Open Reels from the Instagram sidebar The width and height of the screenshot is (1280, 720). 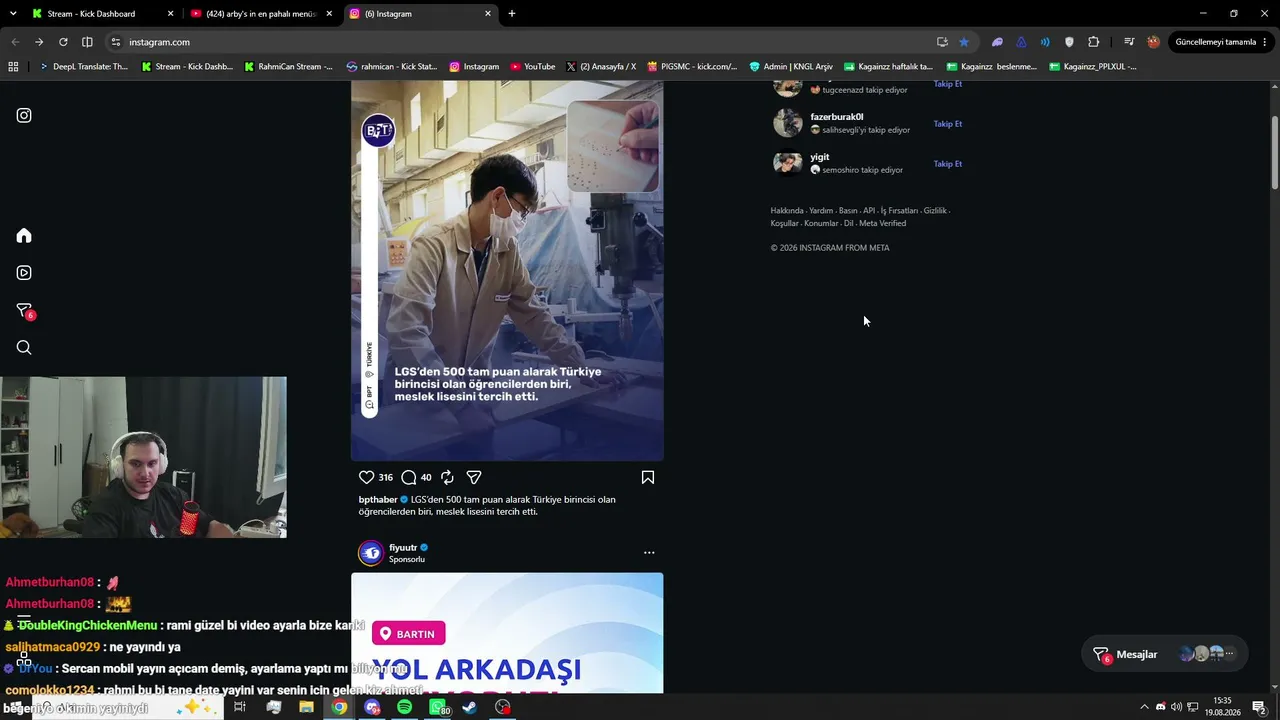[x=24, y=273]
